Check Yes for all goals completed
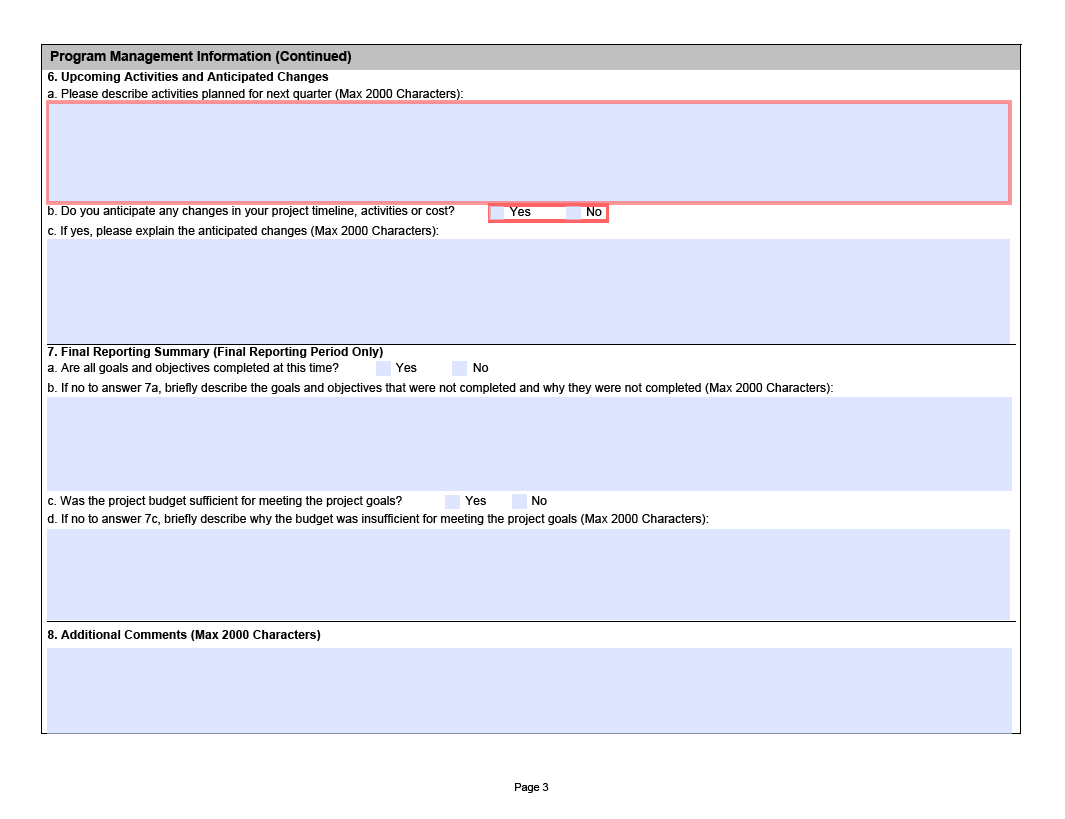1065x819 pixels. [x=383, y=368]
